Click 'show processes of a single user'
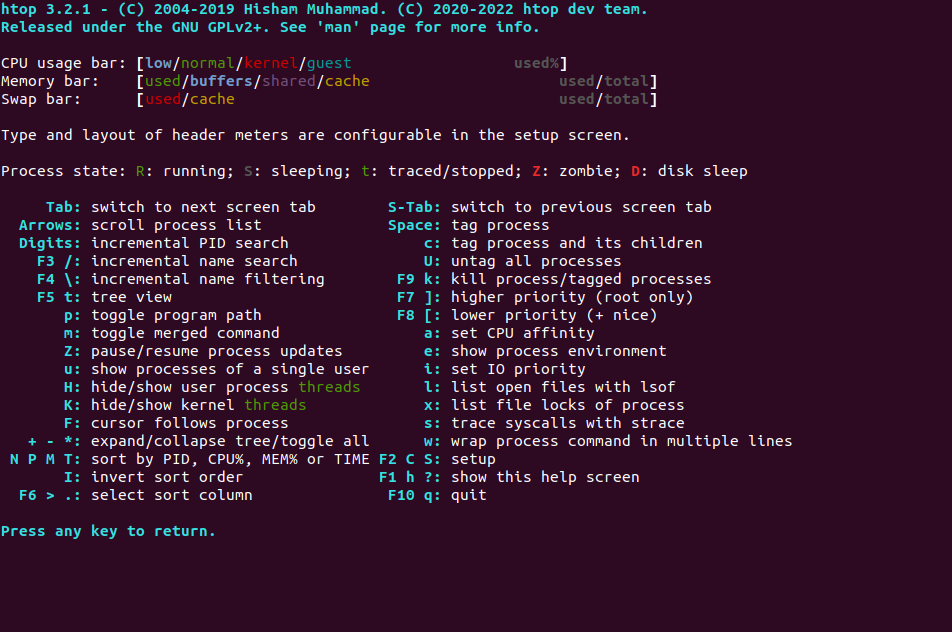 (x=230, y=369)
